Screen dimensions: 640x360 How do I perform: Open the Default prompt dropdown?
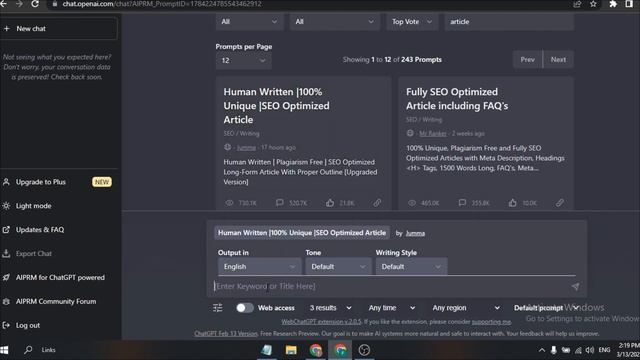(546, 308)
